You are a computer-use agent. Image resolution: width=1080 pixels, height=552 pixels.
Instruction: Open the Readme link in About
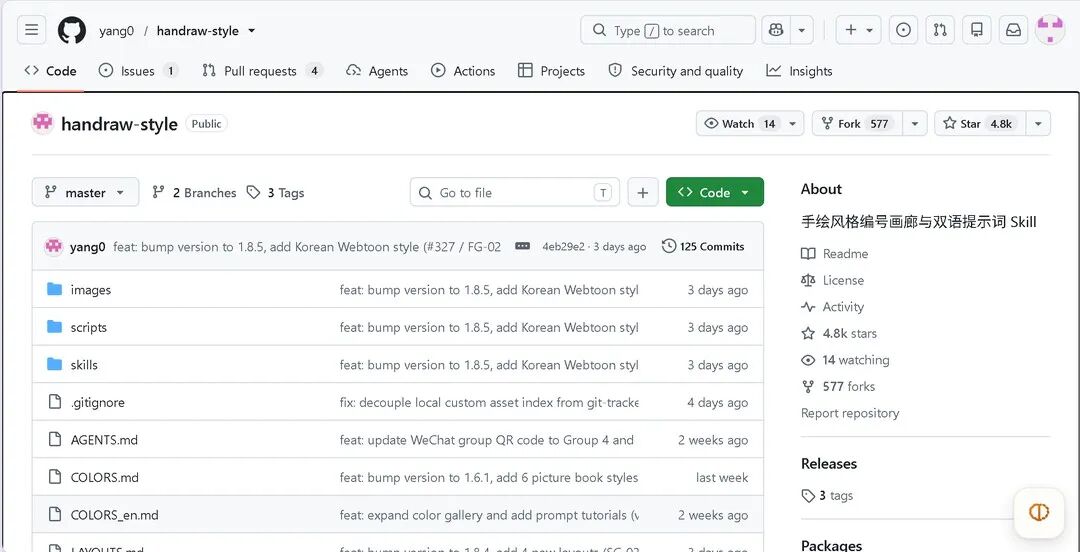coord(834,254)
